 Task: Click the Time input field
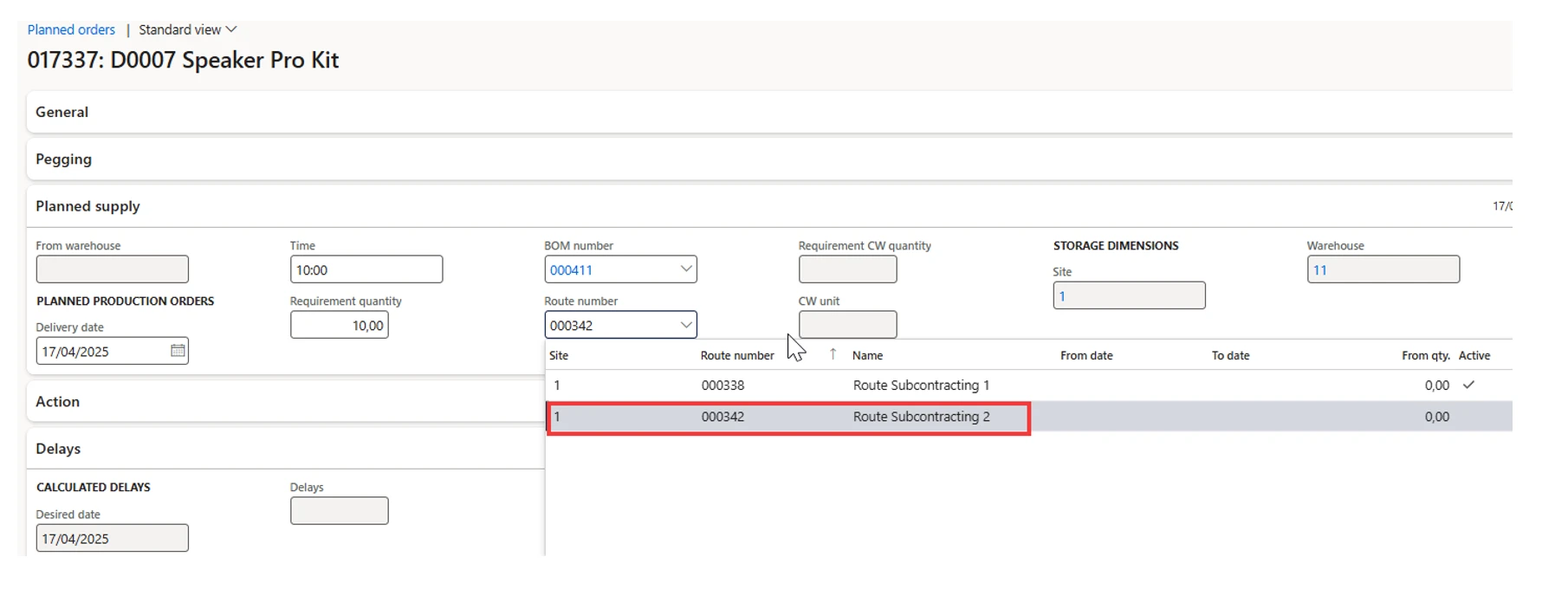[366, 270]
